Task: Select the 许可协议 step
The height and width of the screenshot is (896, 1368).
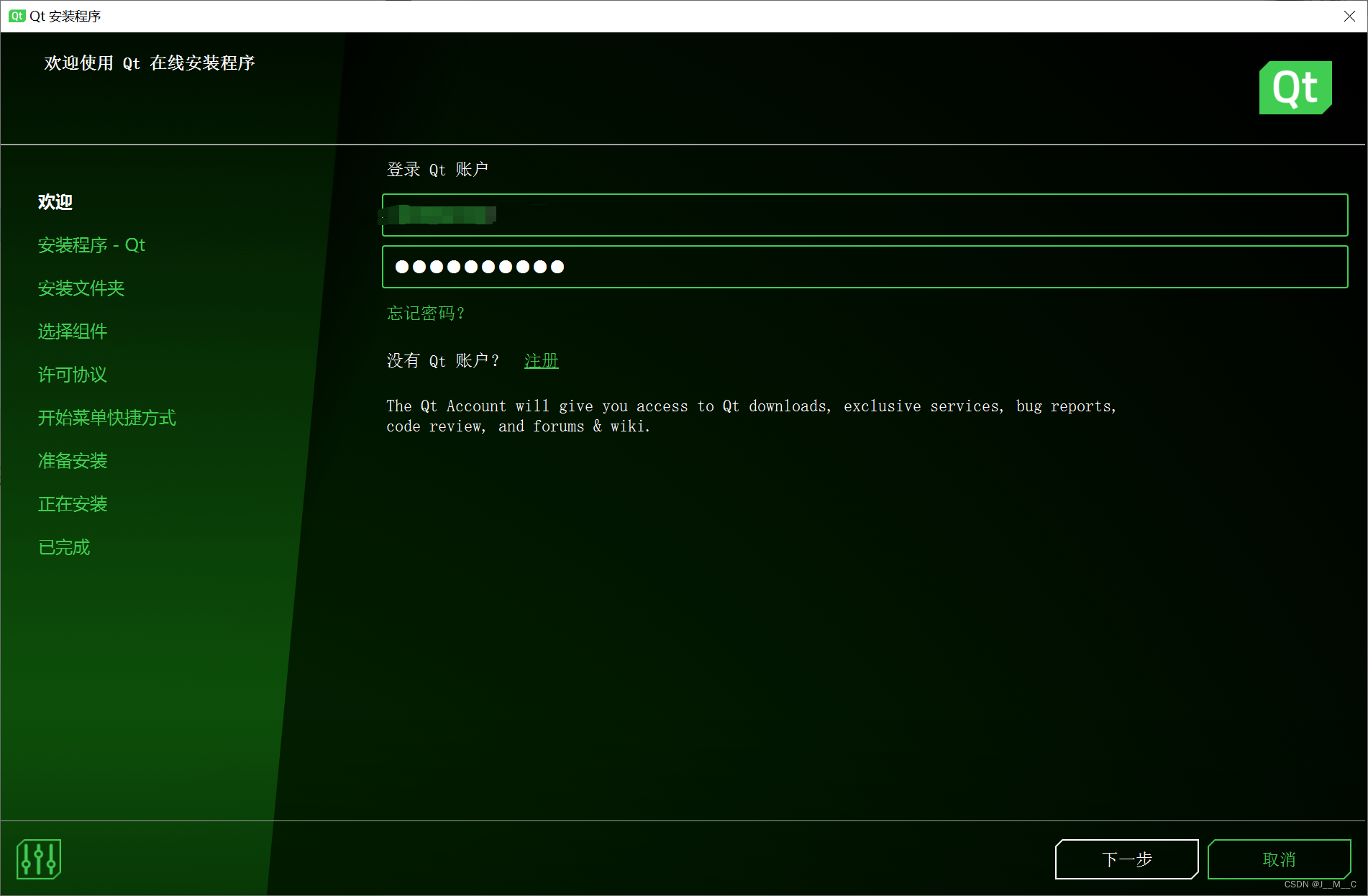Action: click(x=73, y=375)
